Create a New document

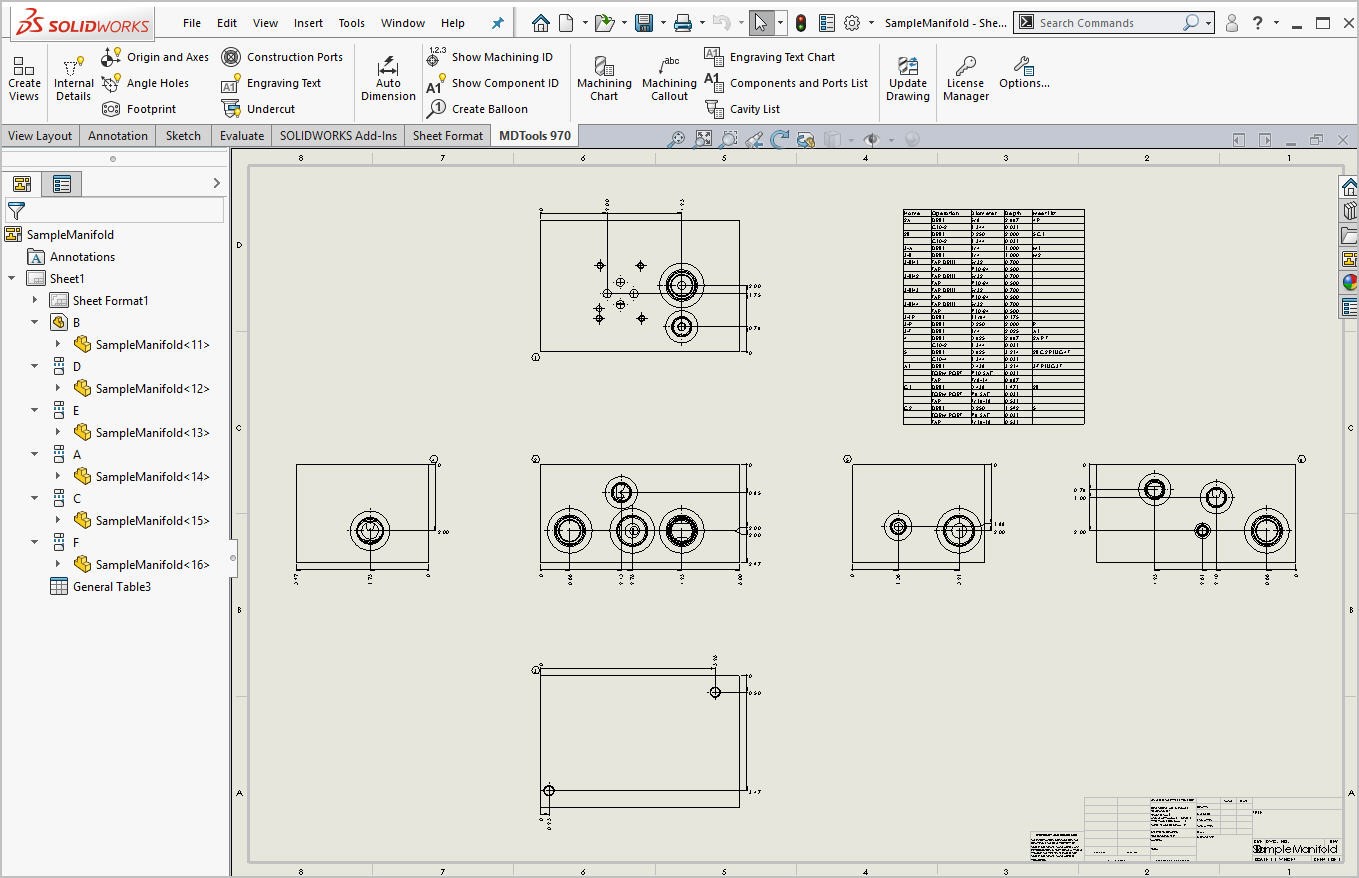point(566,22)
